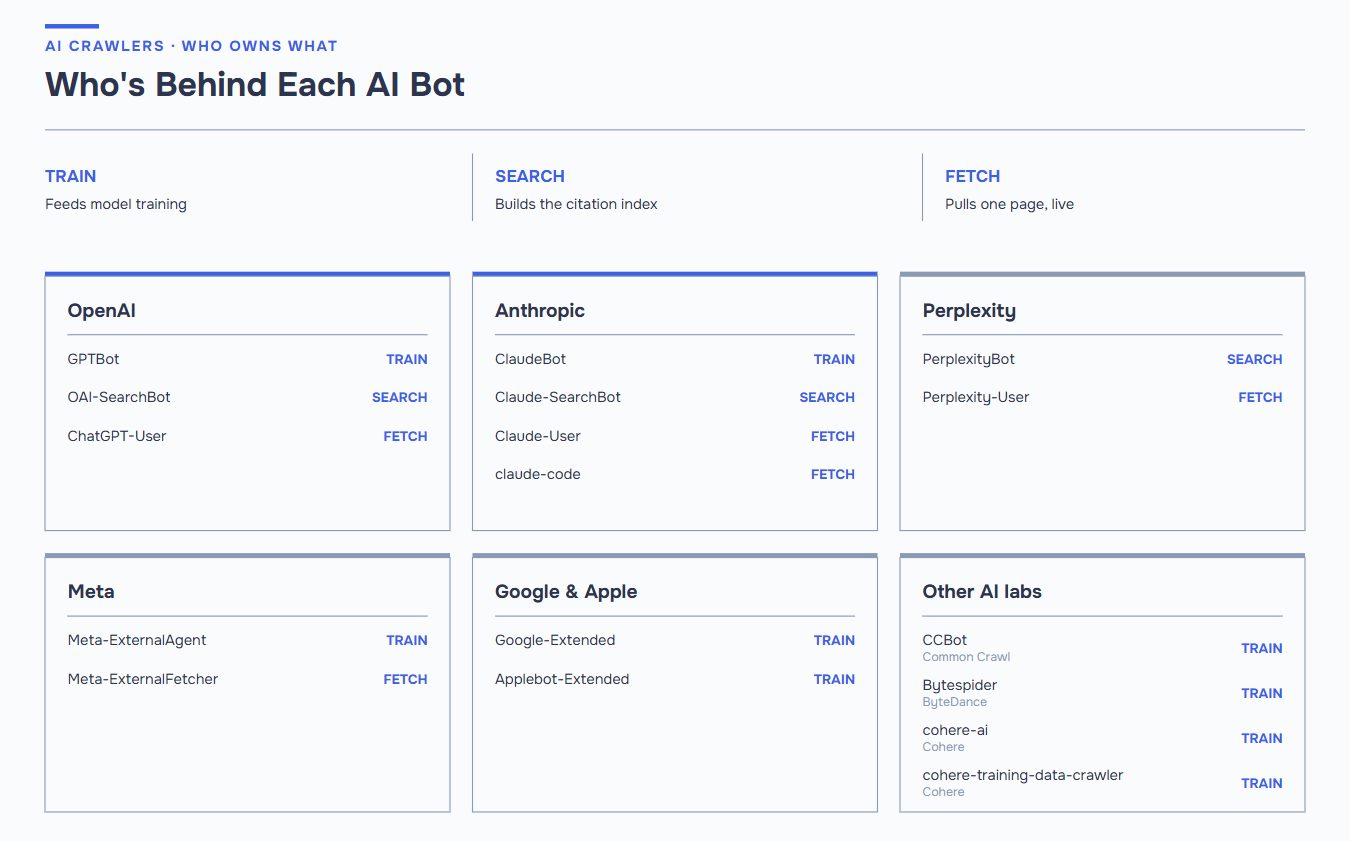
Task: Click the "Common Crawl" label under CCBot
Action: [966, 657]
